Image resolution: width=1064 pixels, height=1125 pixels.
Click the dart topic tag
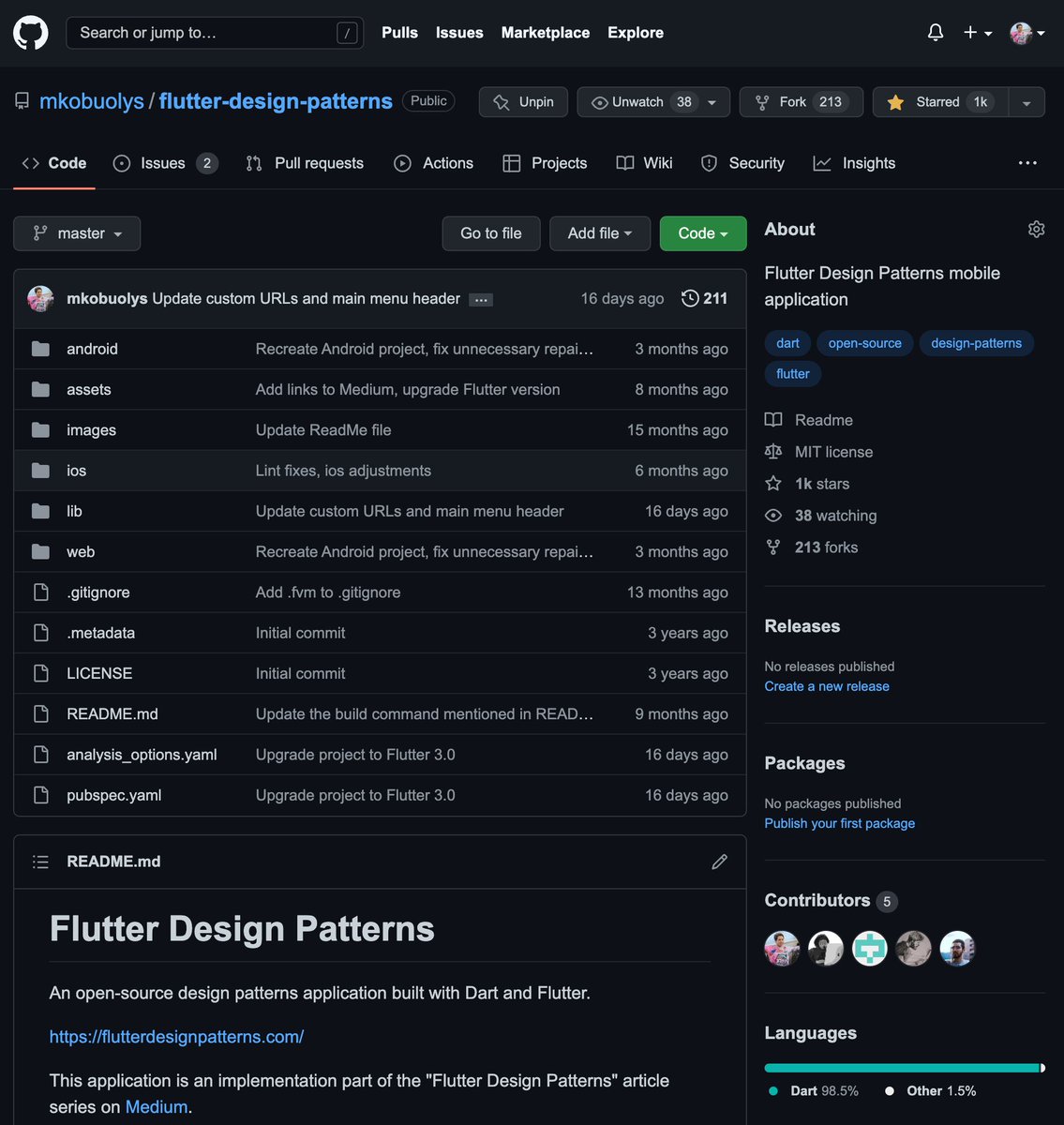coord(787,343)
